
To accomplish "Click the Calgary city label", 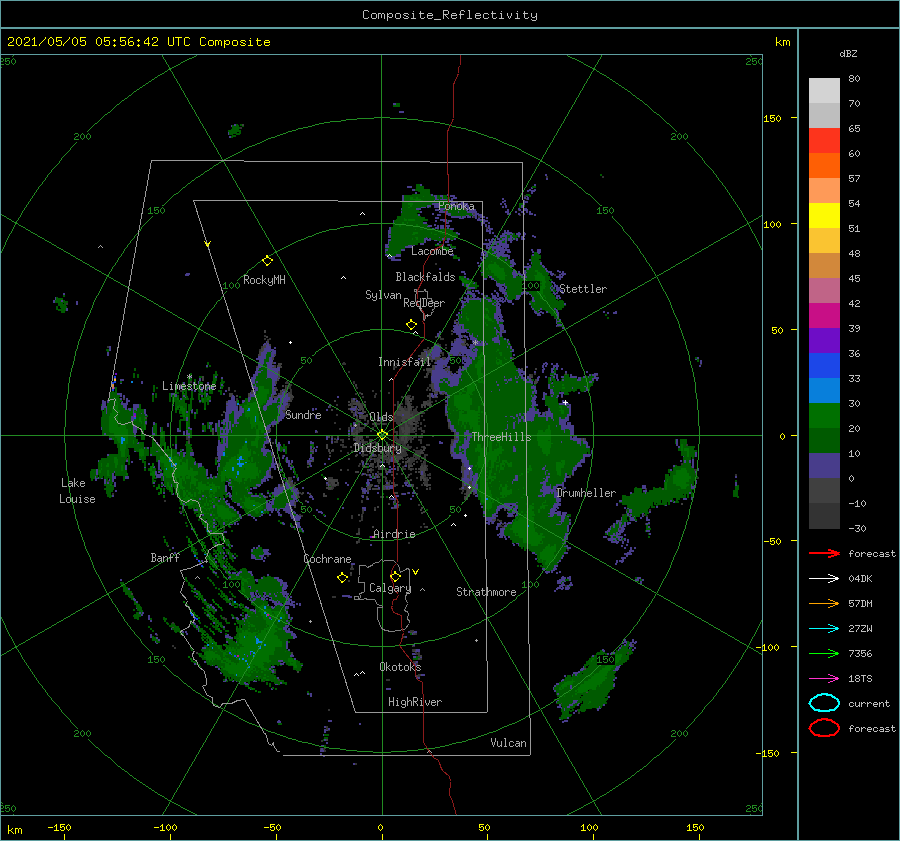I will (x=390, y=588).
